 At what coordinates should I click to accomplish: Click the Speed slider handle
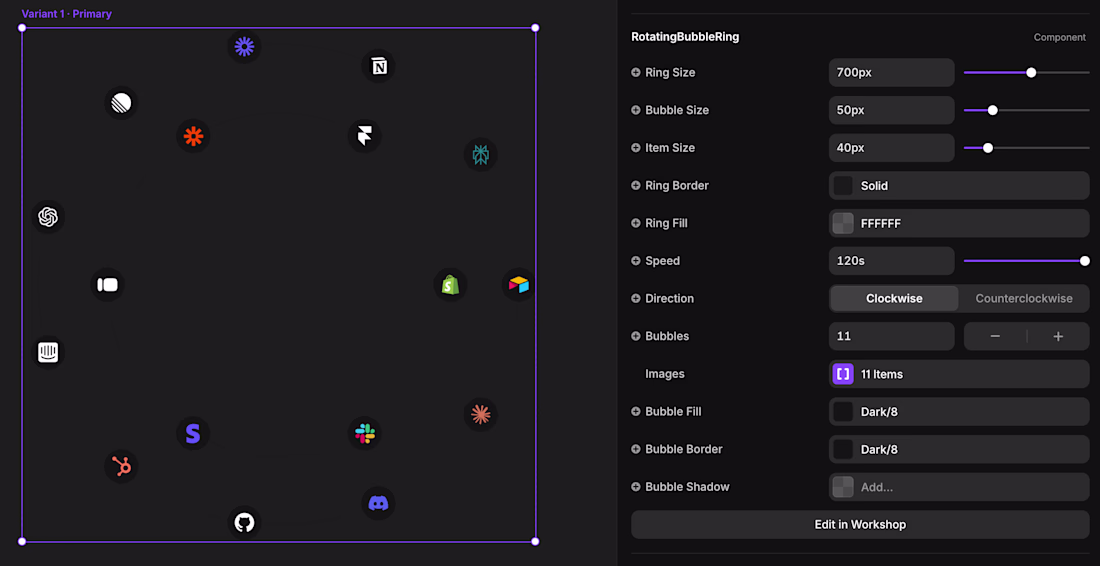coord(1085,261)
